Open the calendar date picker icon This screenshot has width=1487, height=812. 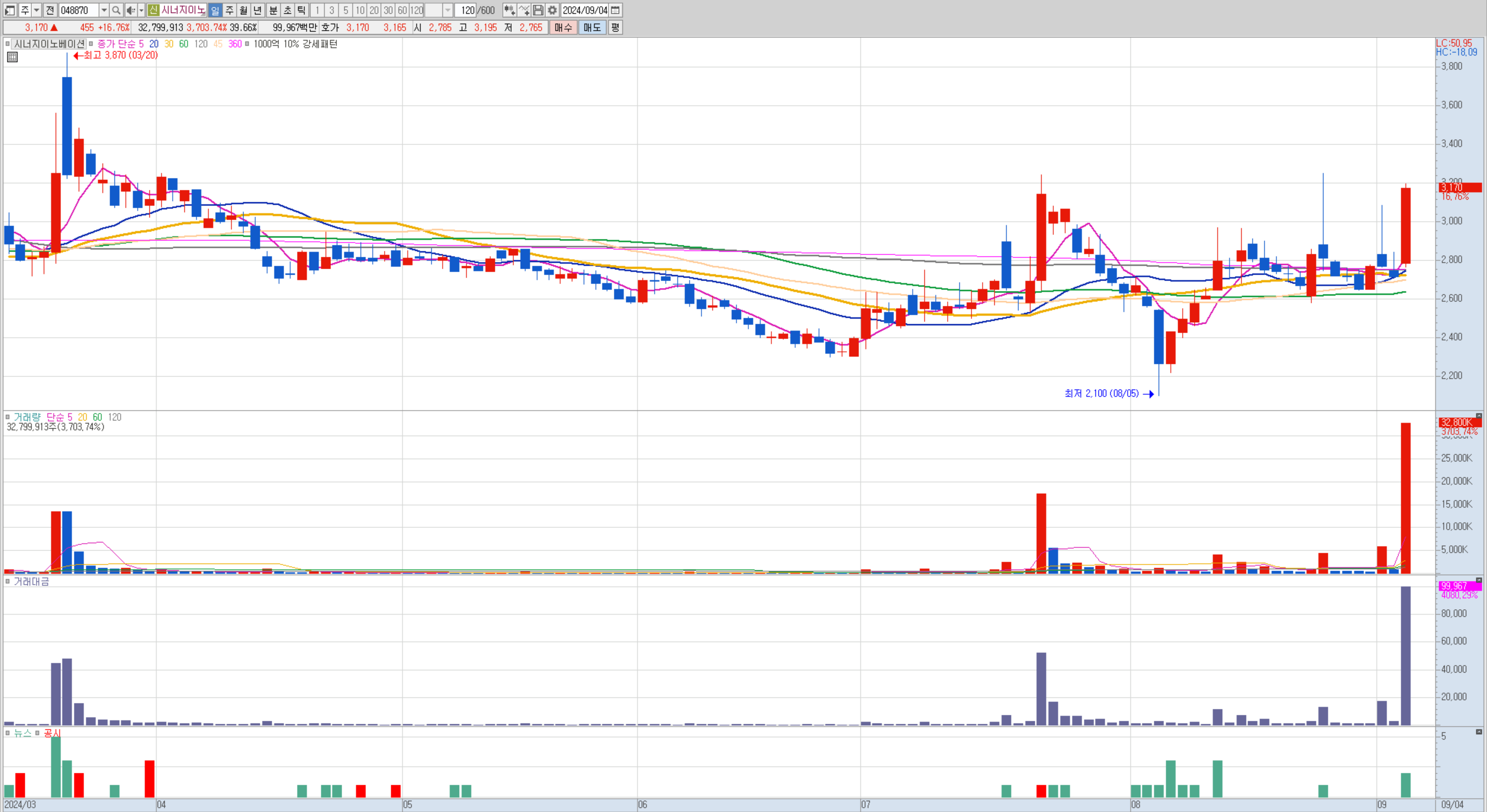[x=615, y=10]
